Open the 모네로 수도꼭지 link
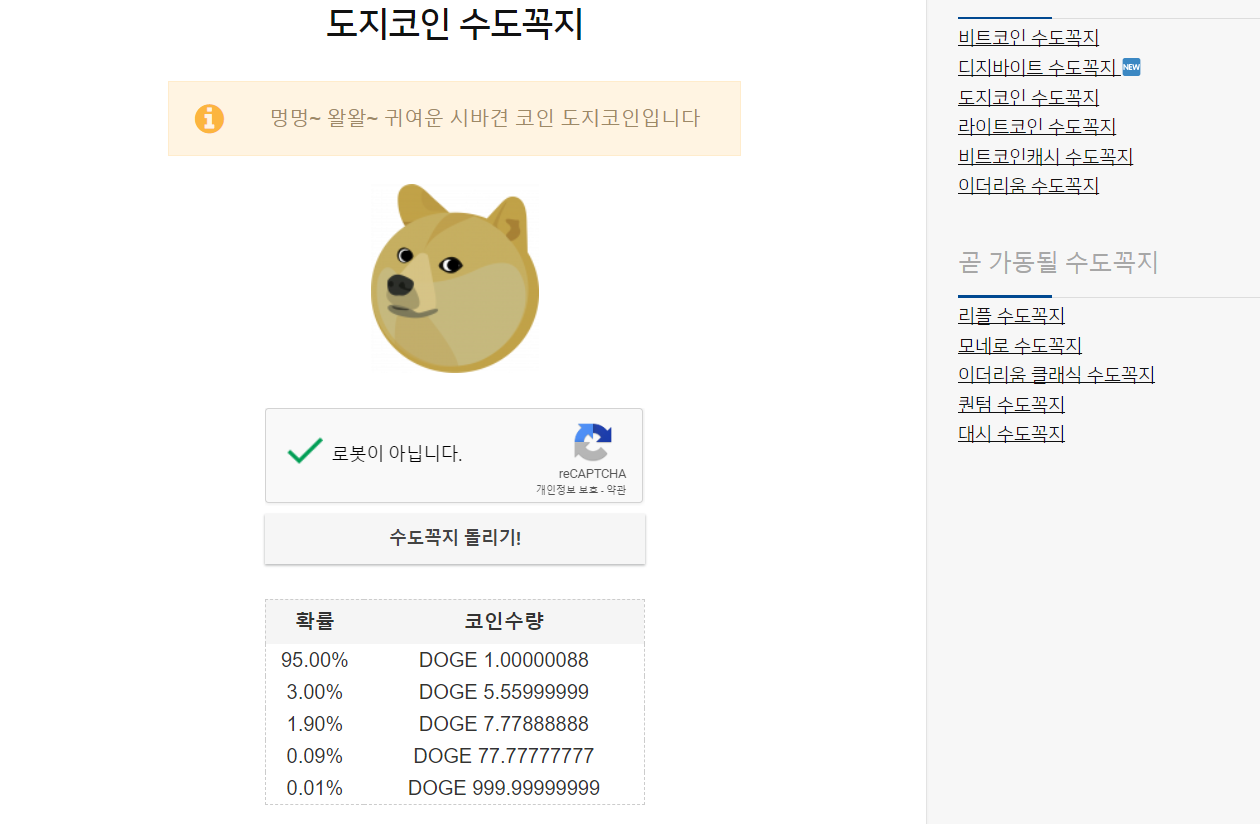The width and height of the screenshot is (1260, 824). click(1019, 344)
